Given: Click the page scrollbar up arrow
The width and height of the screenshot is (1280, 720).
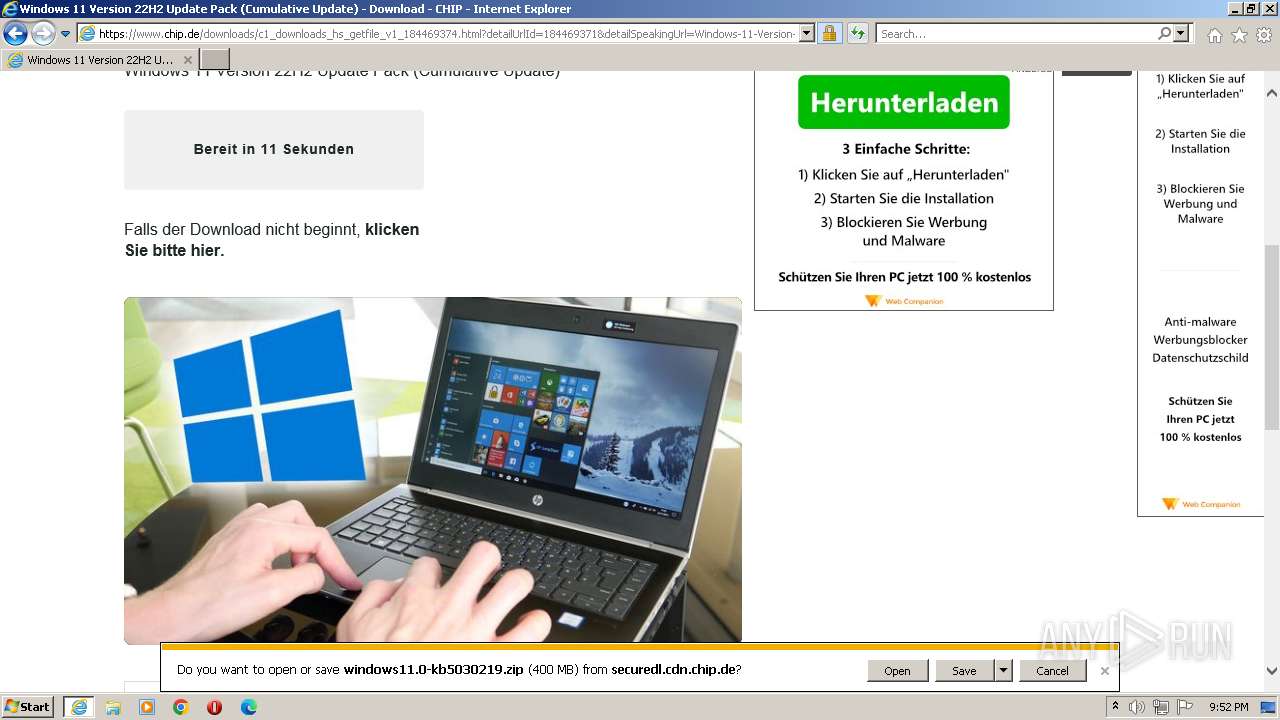Looking at the screenshot, I should pyautogui.click(x=1272, y=93).
